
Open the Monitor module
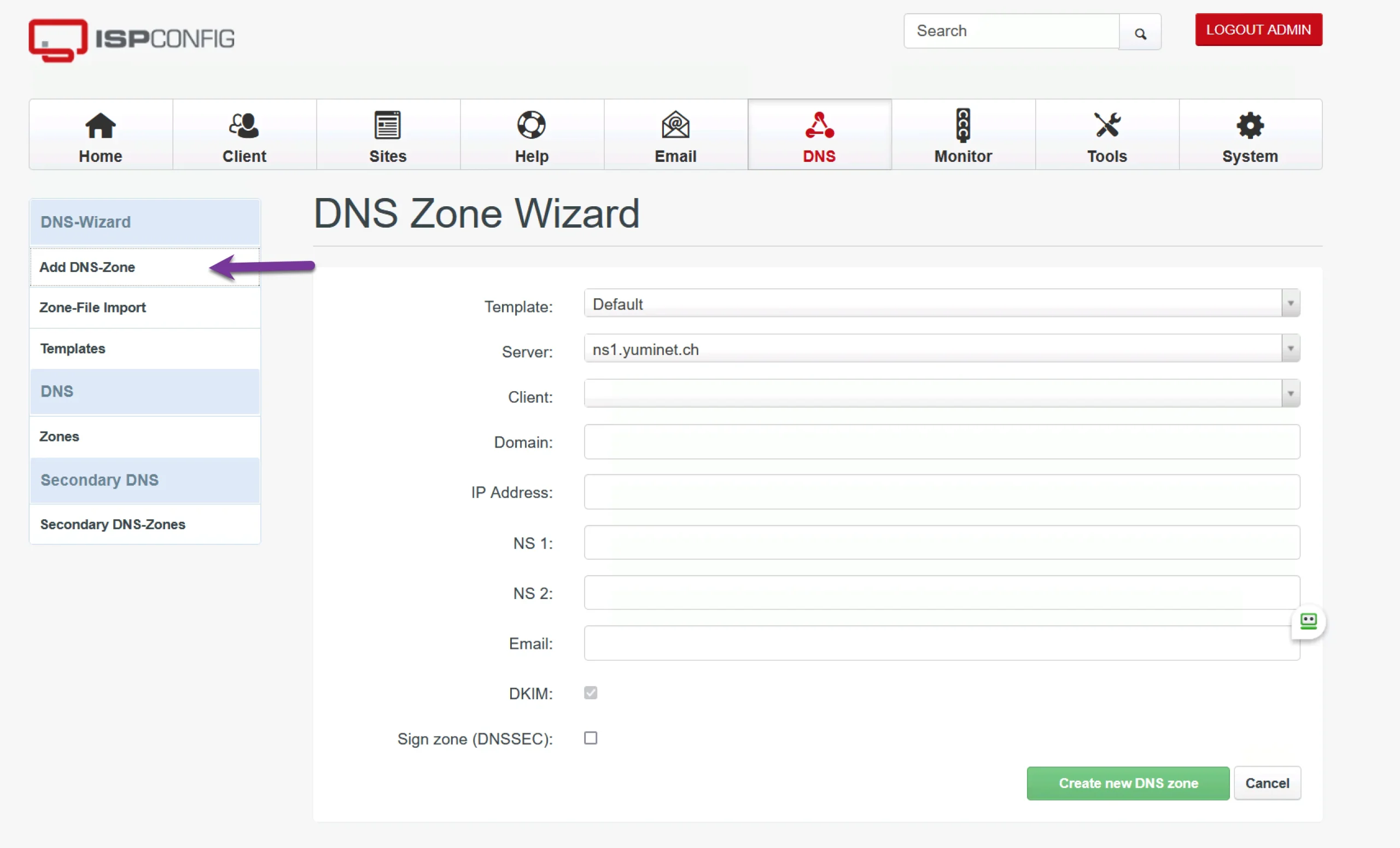point(963,135)
